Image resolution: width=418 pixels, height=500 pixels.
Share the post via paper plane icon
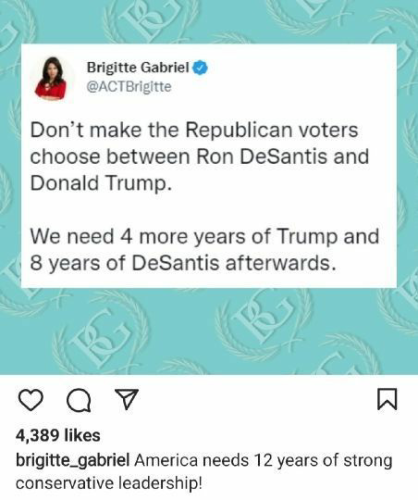(126, 399)
